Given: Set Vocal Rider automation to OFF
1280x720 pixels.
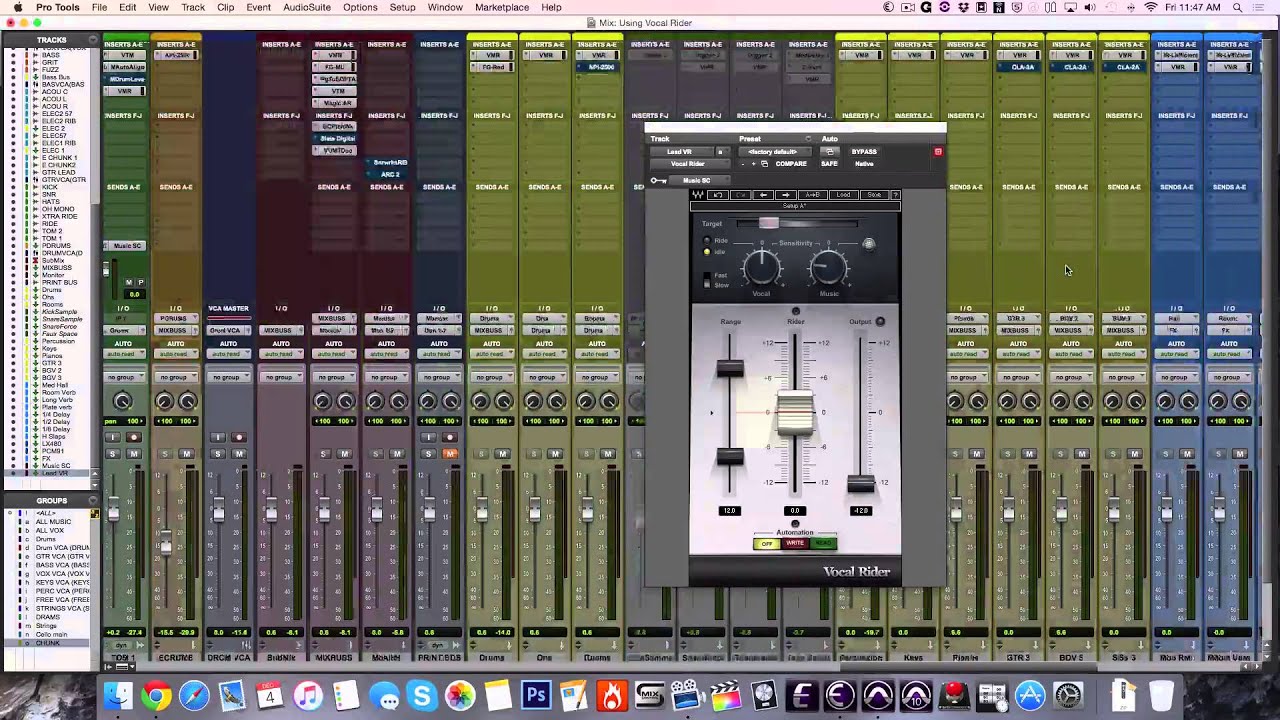Looking at the screenshot, I should pyautogui.click(x=767, y=543).
